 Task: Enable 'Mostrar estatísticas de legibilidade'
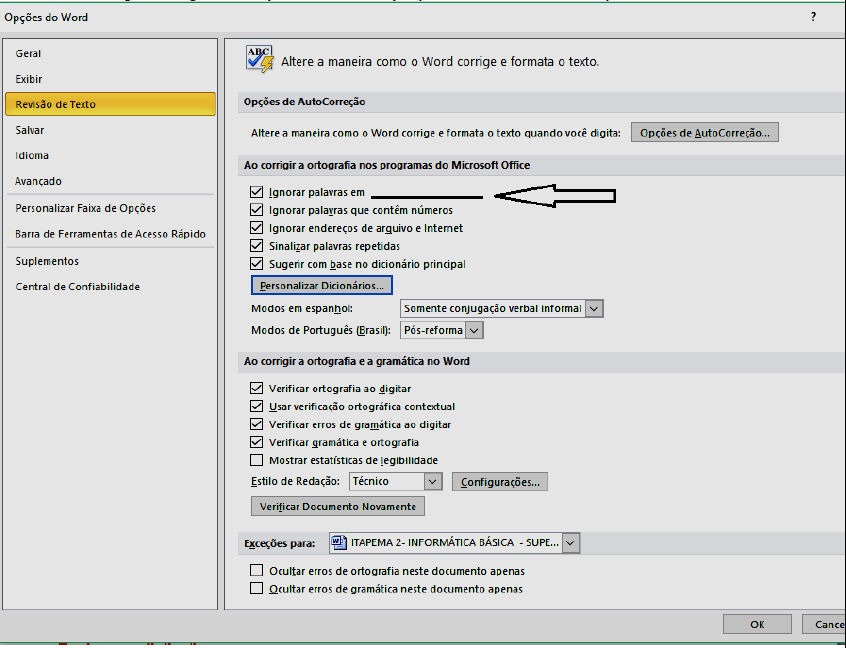pyautogui.click(x=257, y=460)
